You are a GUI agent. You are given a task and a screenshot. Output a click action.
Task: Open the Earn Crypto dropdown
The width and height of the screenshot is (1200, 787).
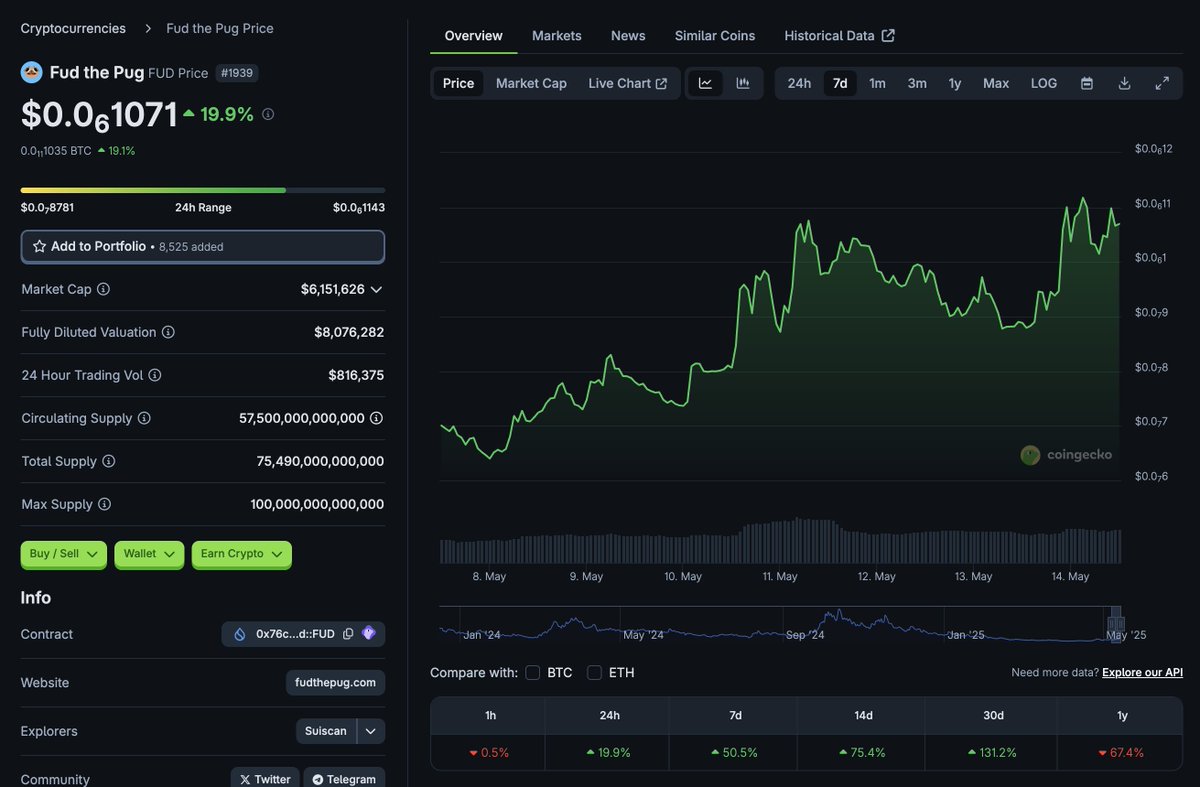point(241,554)
